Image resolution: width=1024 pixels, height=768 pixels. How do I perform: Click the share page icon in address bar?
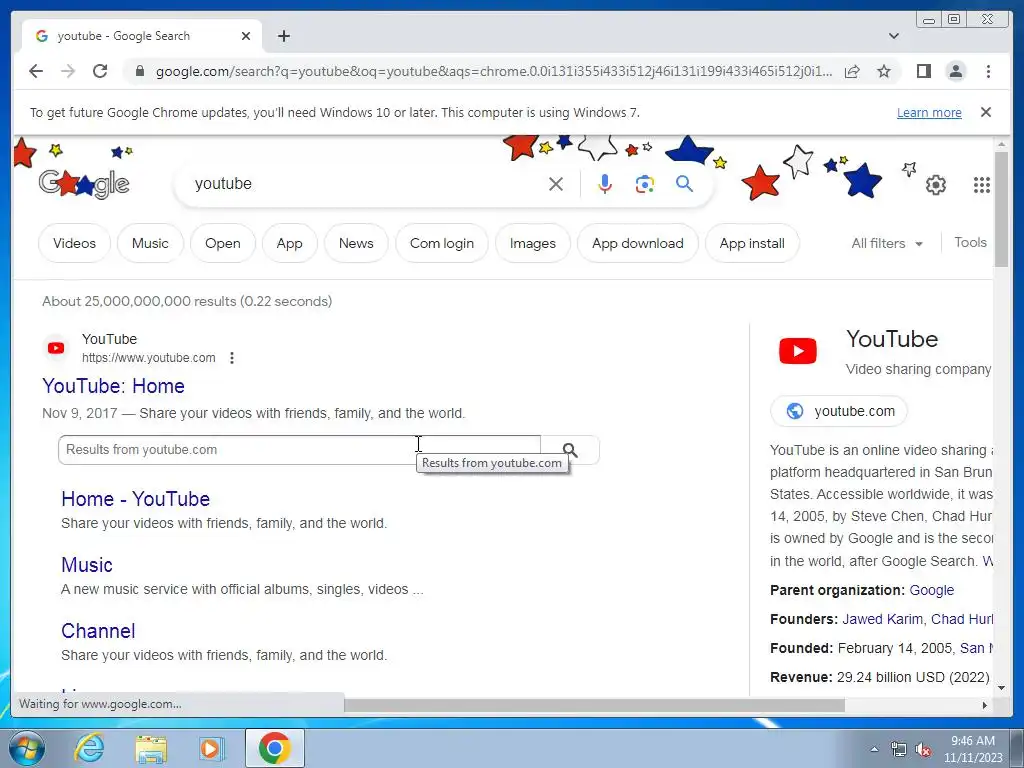tap(852, 71)
